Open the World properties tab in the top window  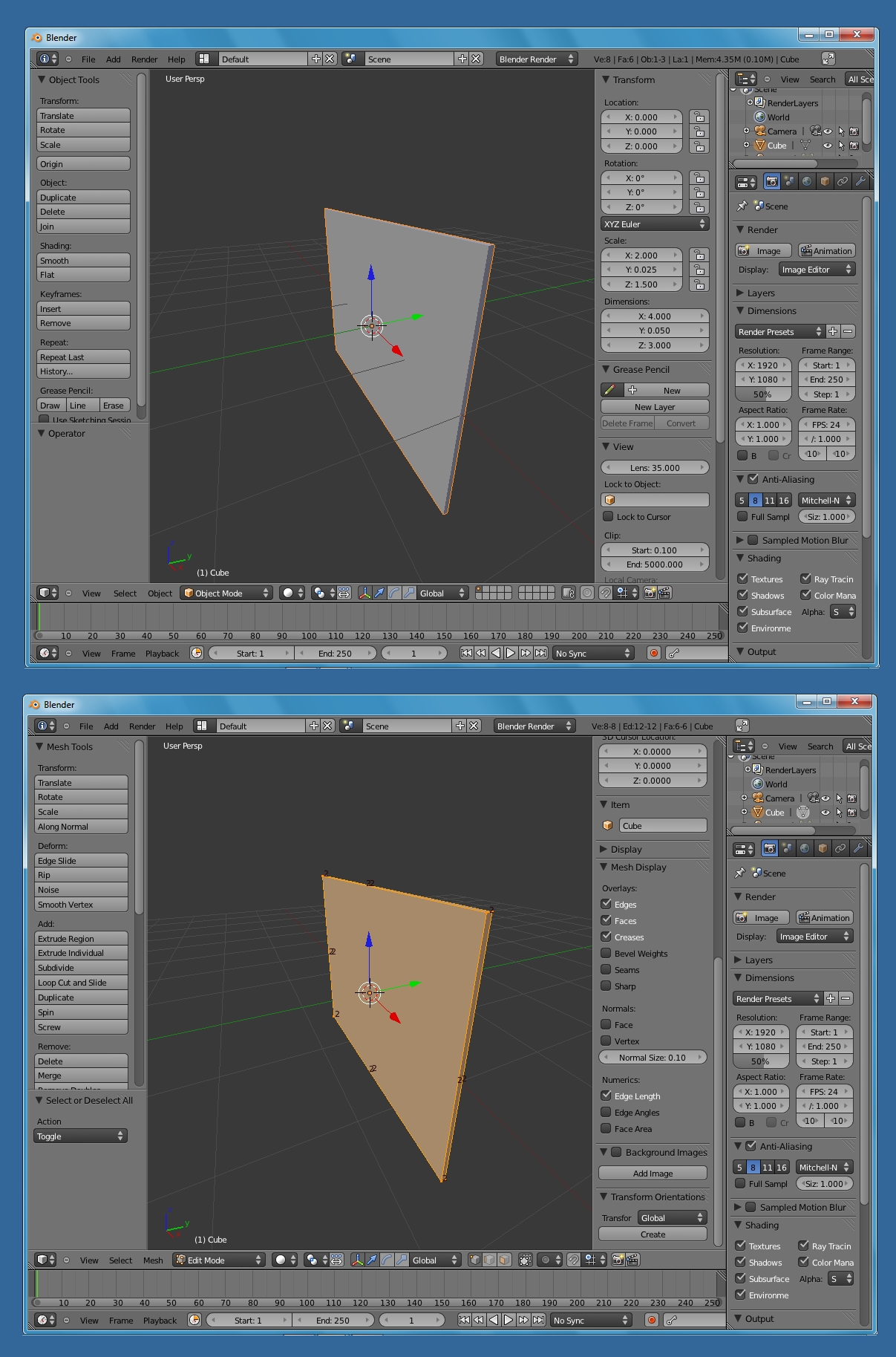tap(807, 181)
